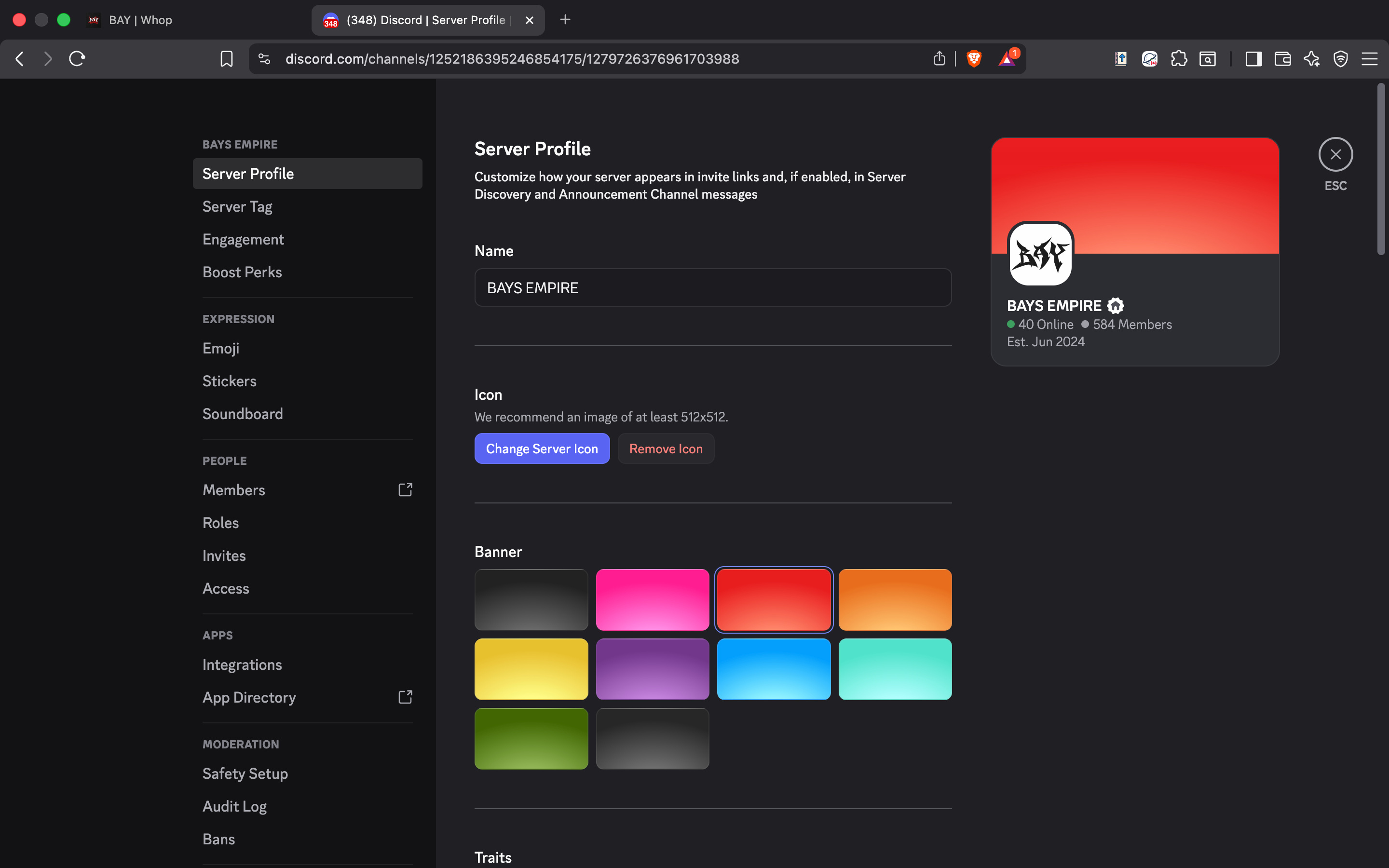Open the Brave Wallet icon
The image size is (1389, 868).
coord(1283,58)
